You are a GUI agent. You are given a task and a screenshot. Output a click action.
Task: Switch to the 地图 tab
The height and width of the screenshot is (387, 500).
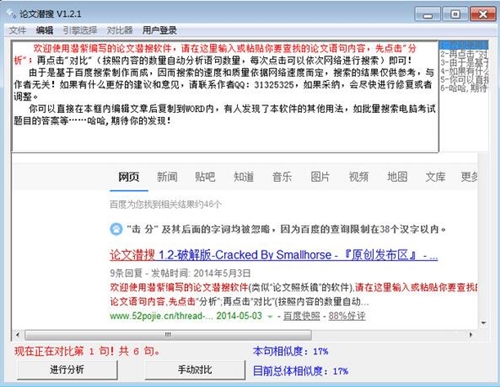click(397, 177)
